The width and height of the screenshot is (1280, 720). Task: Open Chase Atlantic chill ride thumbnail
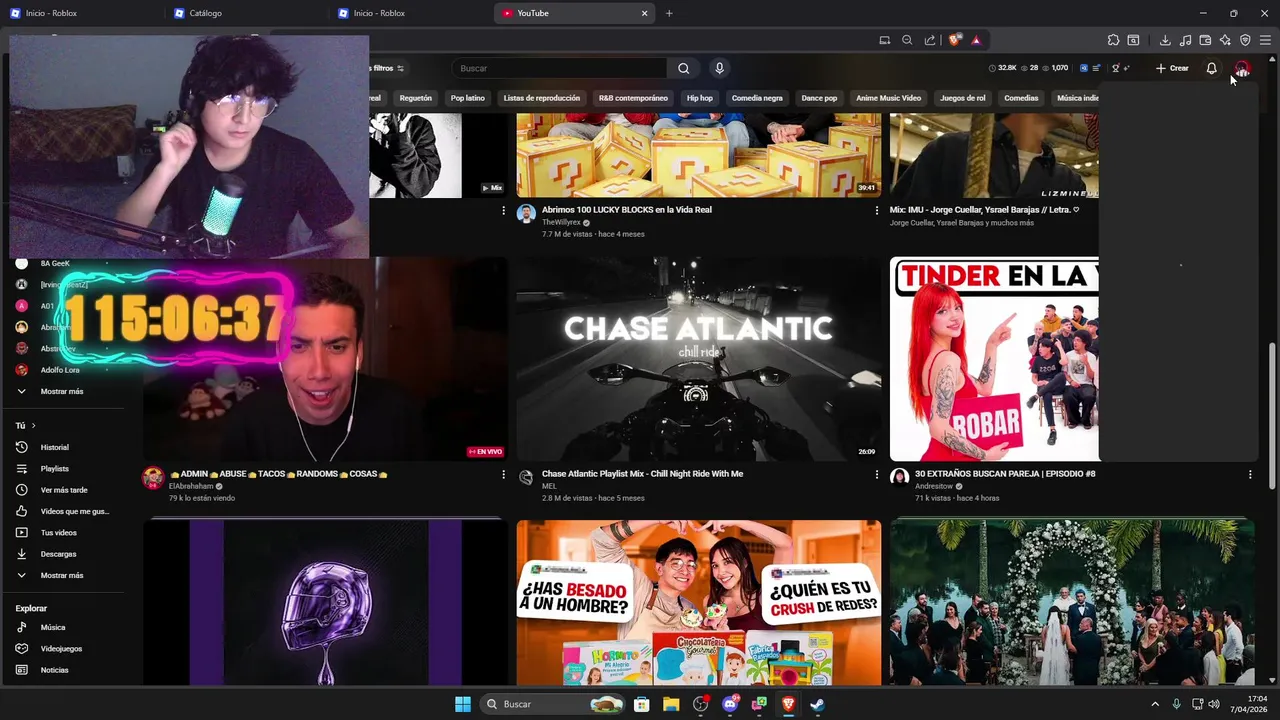point(698,359)
